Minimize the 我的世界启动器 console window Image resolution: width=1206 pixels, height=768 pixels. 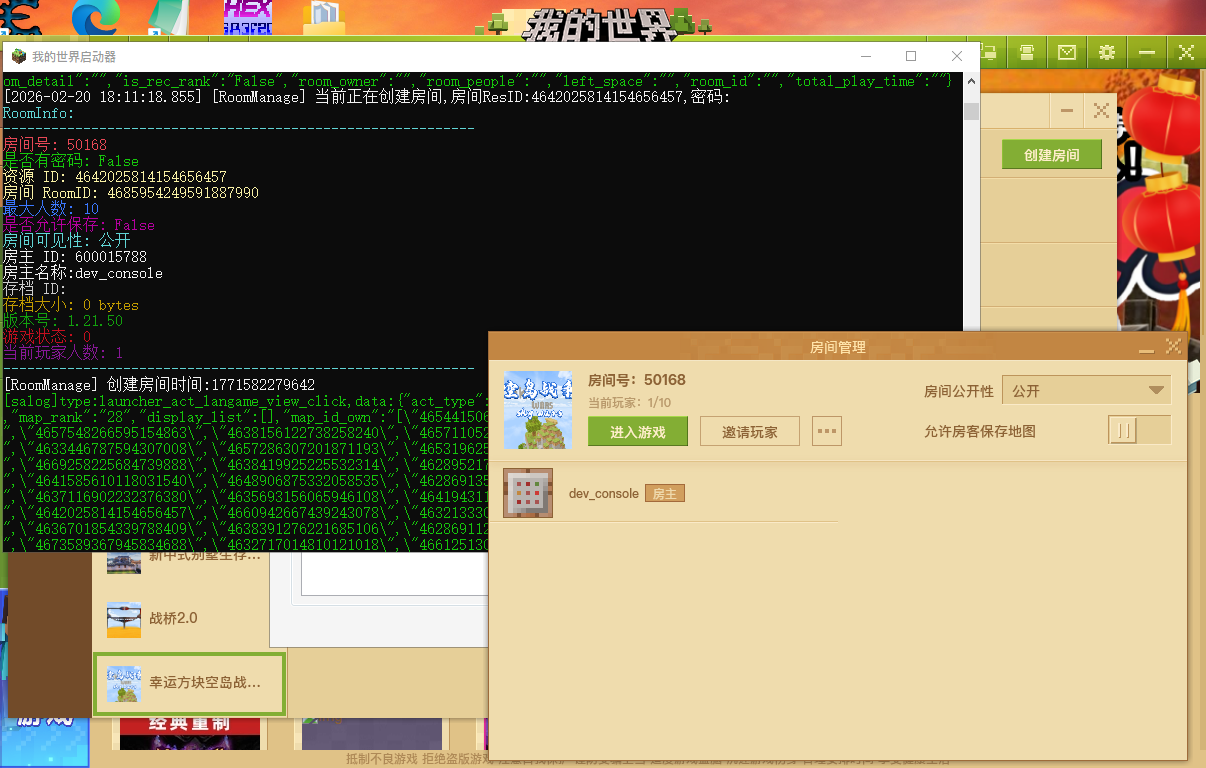tap(864, 56)
